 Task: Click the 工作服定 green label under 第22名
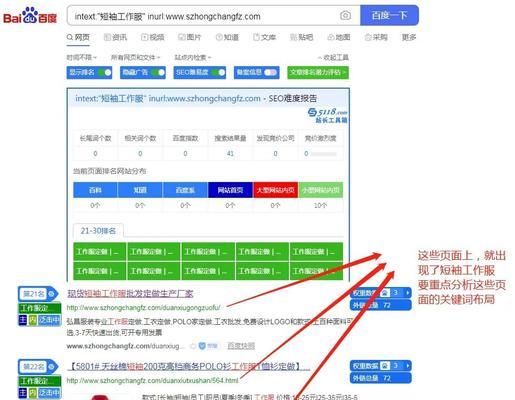[x=40, y=381]
